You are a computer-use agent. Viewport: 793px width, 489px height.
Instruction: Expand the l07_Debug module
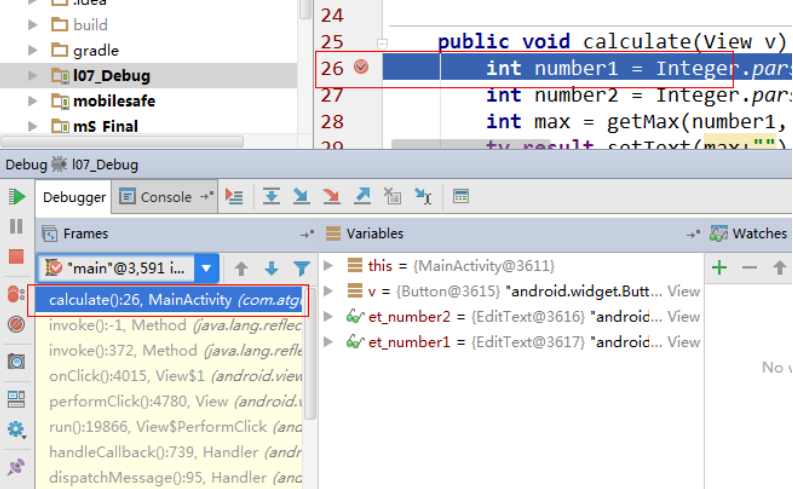click(x=32, y=75)
